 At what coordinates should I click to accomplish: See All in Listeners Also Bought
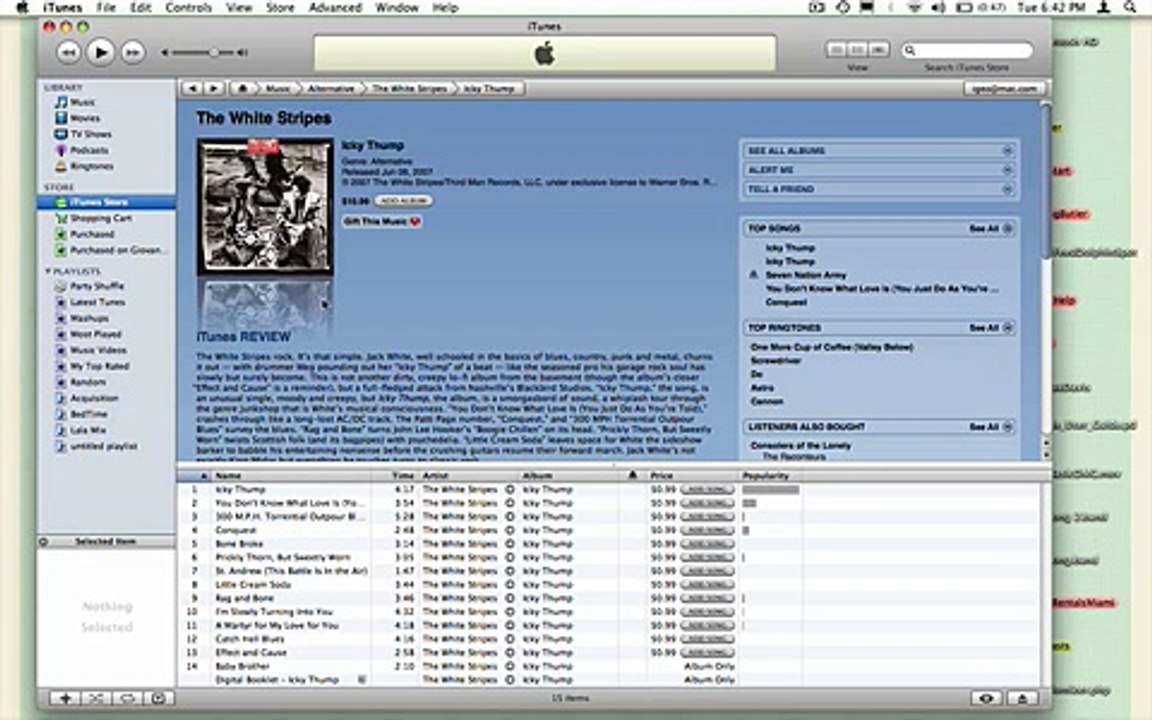point(990,427)
